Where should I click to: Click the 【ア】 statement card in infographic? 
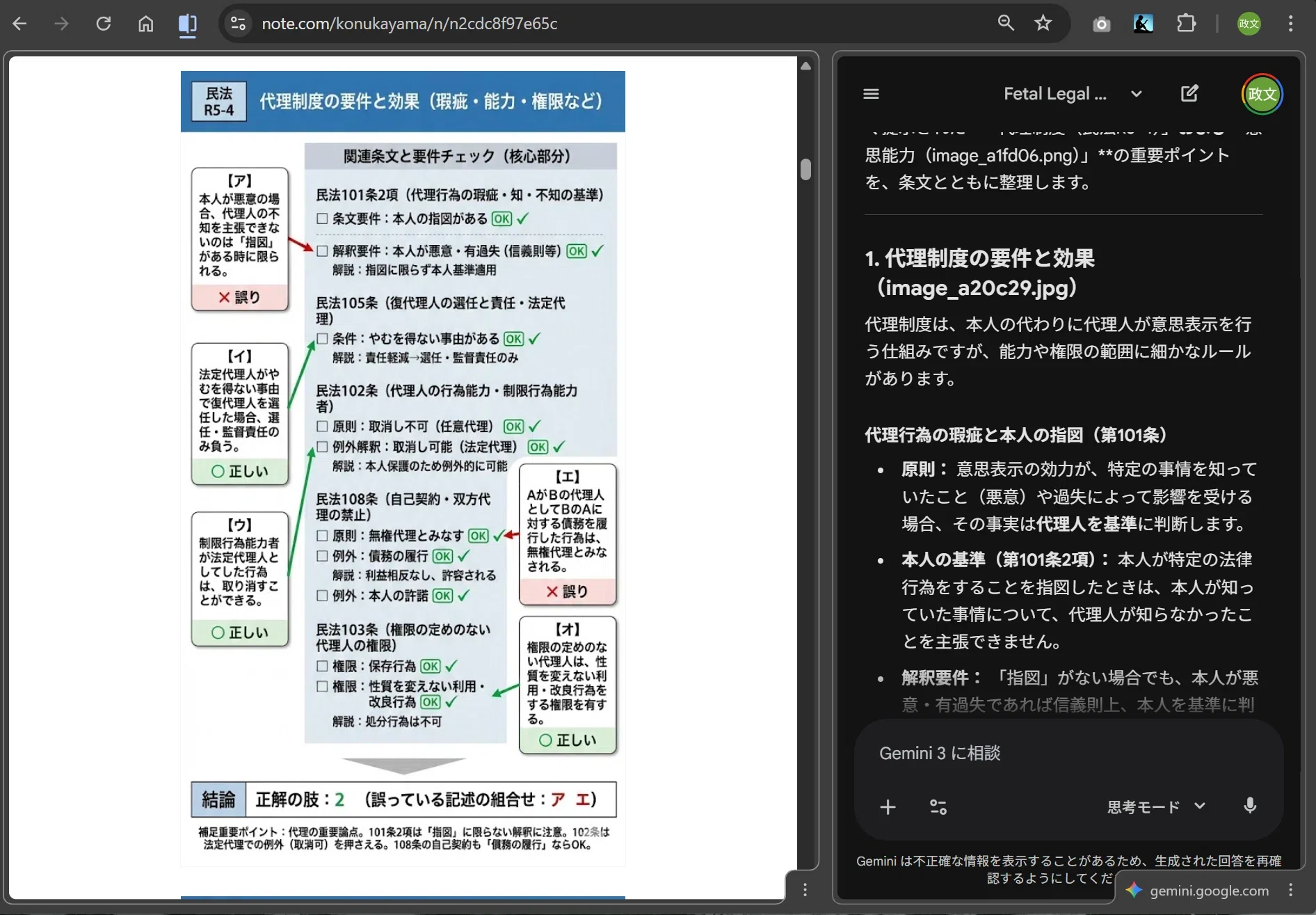tap(240, 239)
